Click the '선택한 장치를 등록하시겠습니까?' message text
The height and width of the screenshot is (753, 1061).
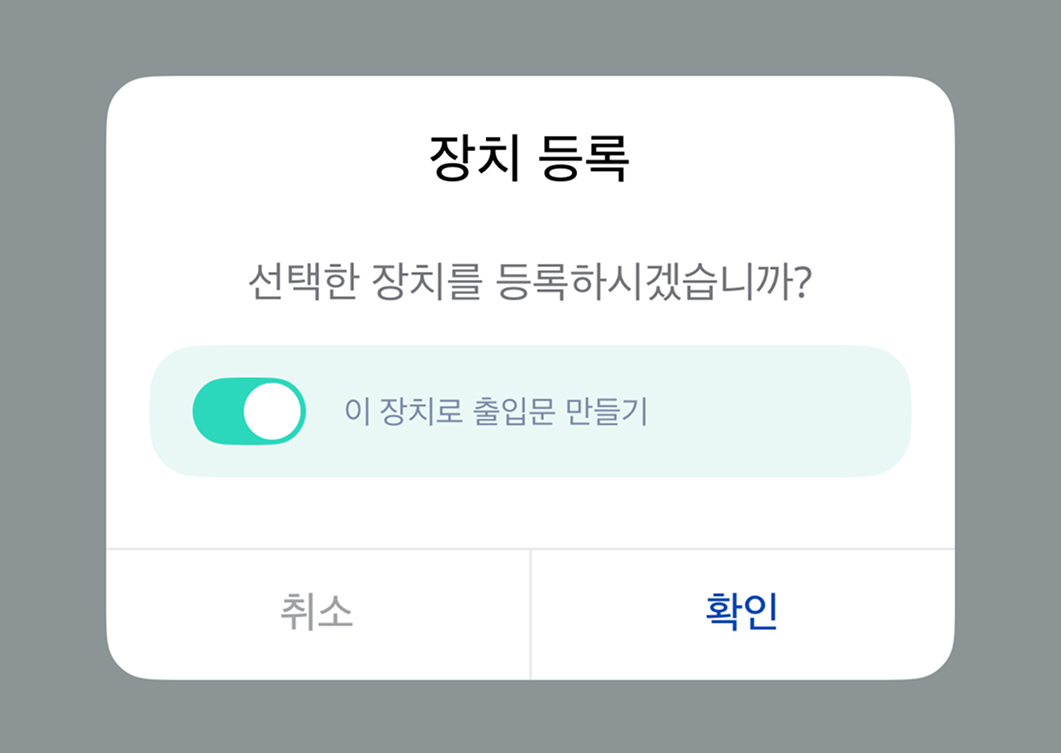(529, 285)
